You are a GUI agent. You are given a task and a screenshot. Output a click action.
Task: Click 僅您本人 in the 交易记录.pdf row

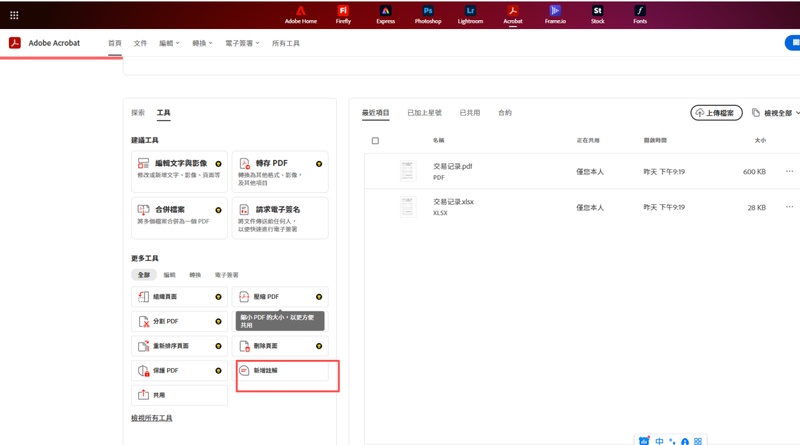(590, 171)
